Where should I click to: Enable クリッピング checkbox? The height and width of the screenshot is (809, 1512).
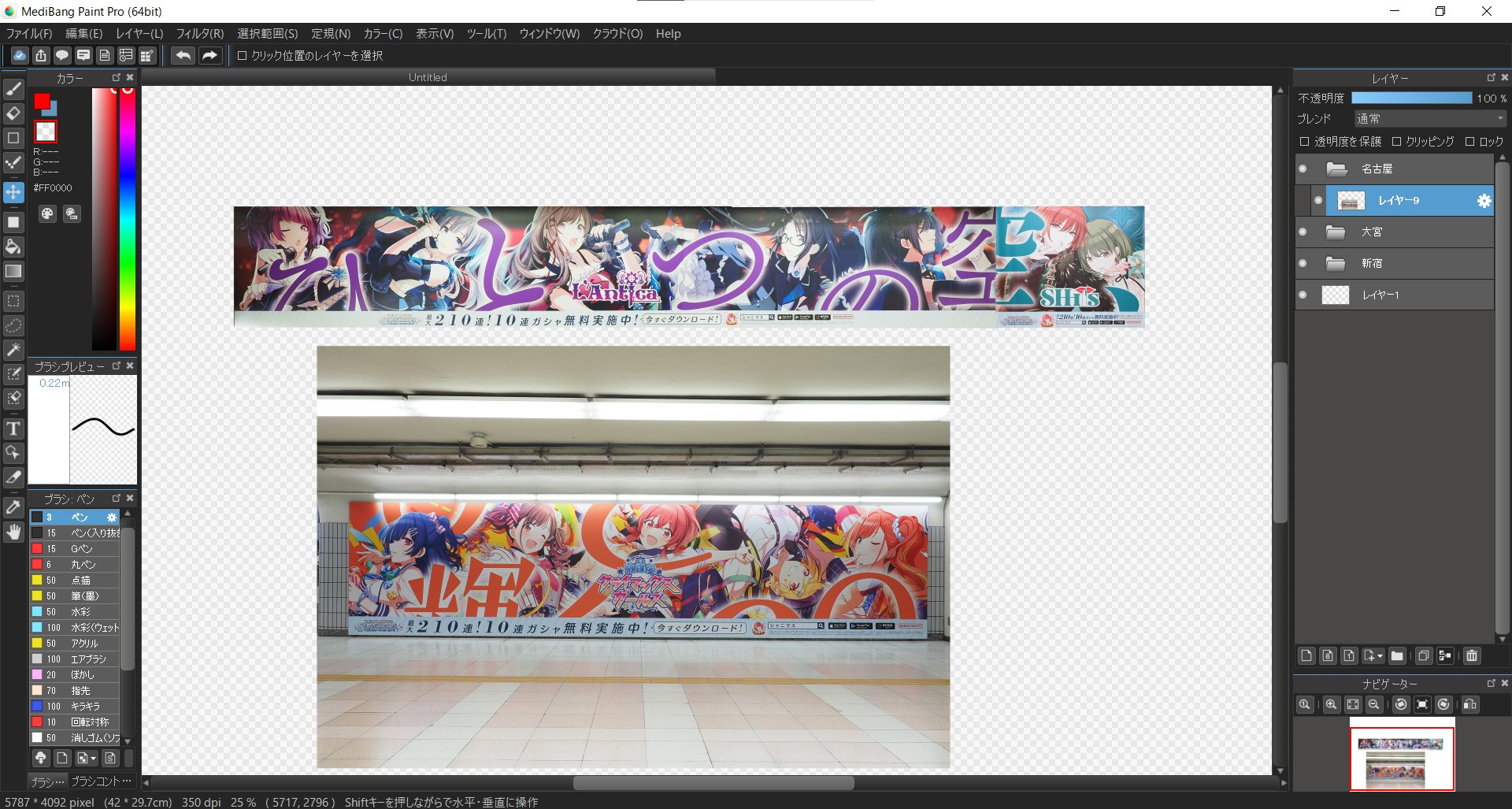(x=1396, y=142)
